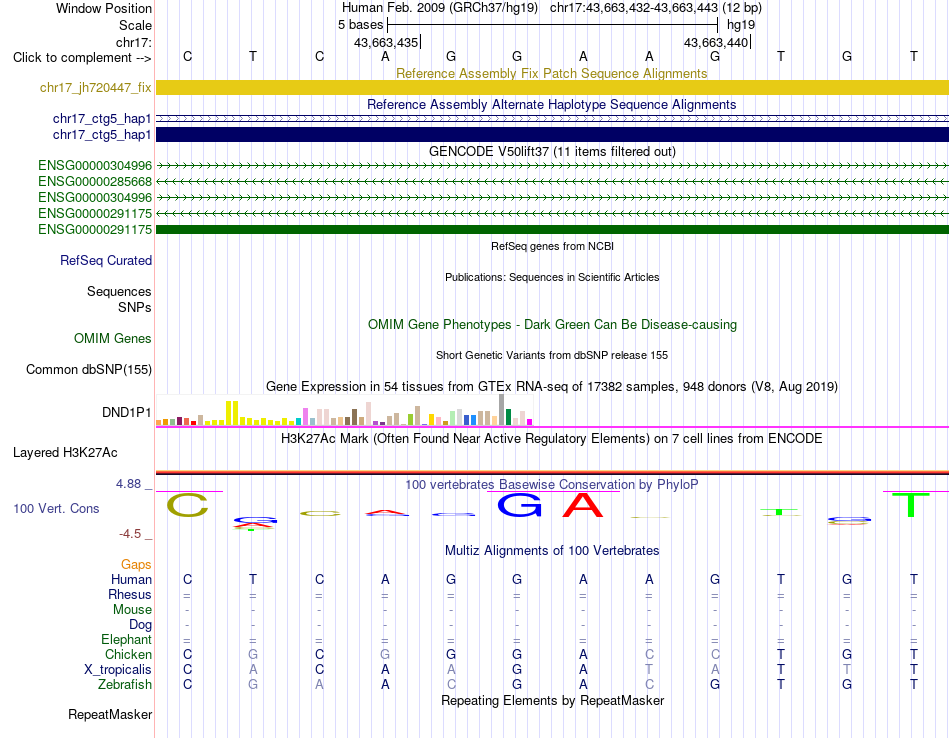This screenshot has height=738, width=950.
Task: Click the DND1P1 gene label
Action: (x=126, y=413)
